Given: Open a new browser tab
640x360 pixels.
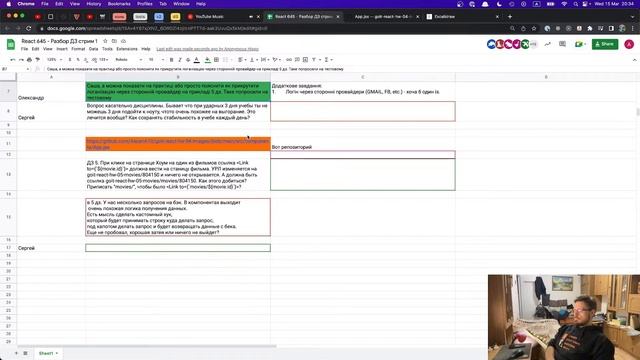Looking at the screenshot, I should coord(510,17).
